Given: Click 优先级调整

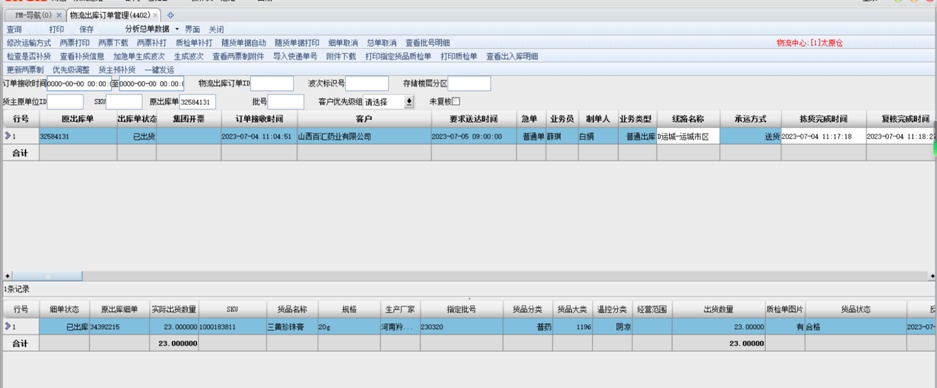Looking at the screenshot, I should pos(71,70).
